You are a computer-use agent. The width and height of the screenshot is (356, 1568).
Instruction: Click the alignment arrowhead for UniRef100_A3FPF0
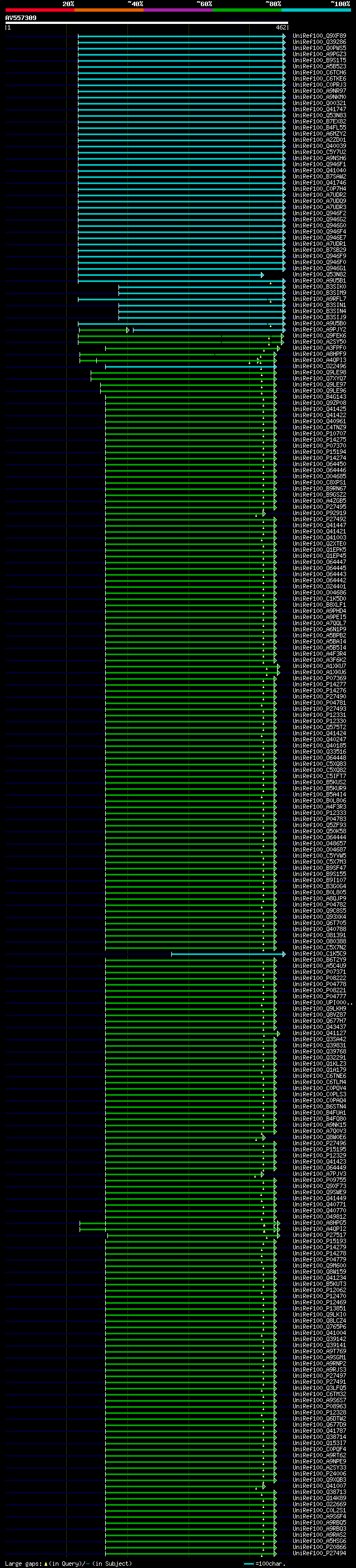[x=278, y=348]
